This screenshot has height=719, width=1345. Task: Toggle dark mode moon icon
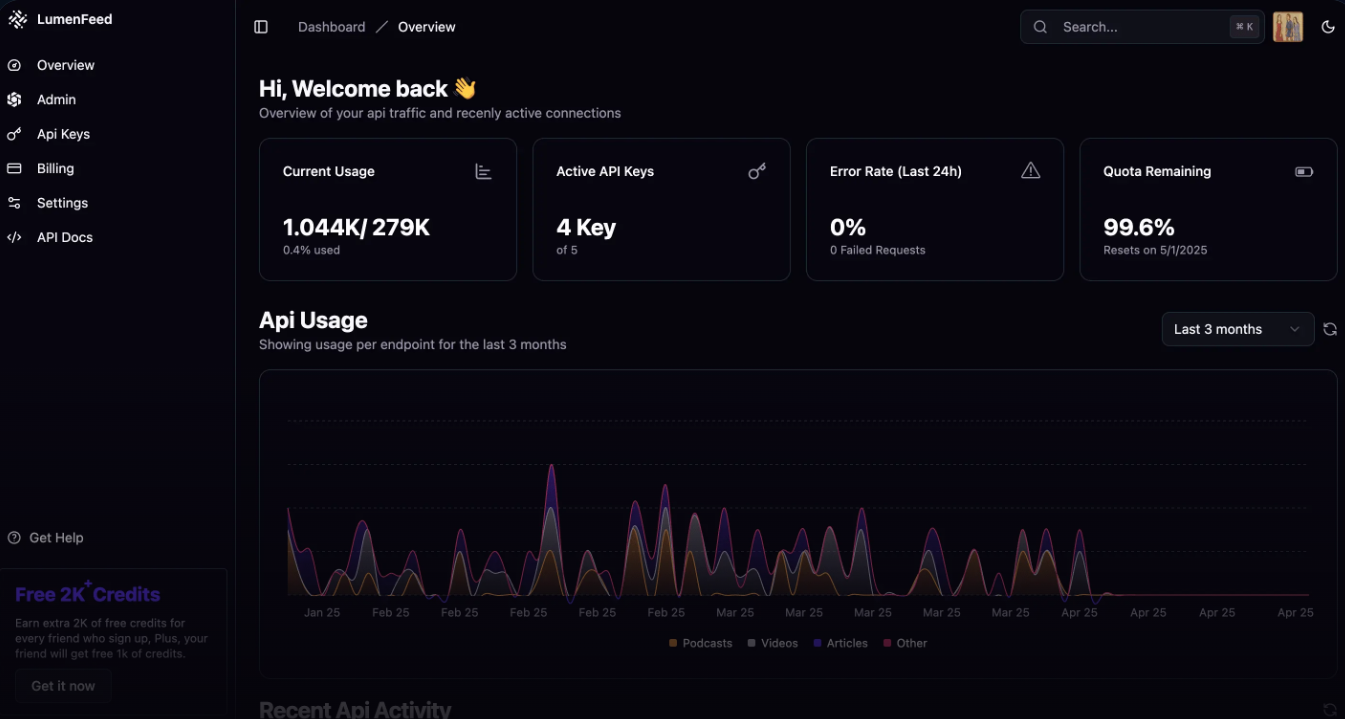(1328, 27)
